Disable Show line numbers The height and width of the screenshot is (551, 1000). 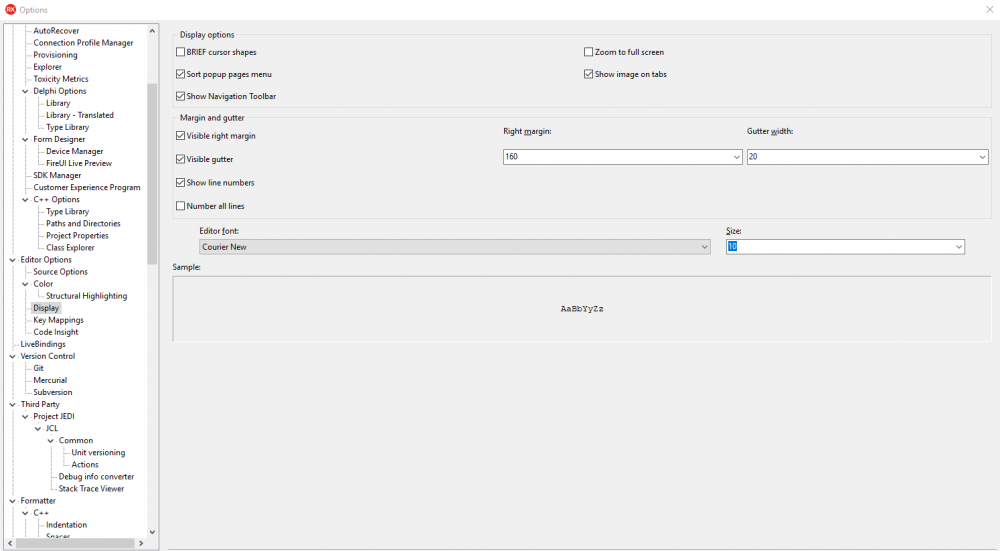point(180,182)
